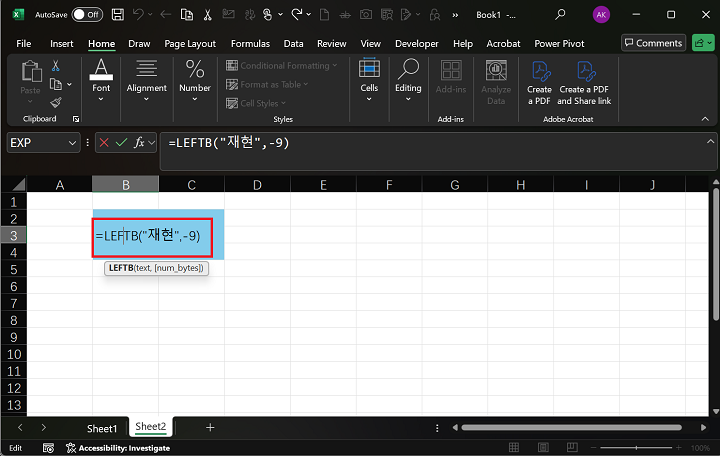
Task: Click the Save icon in title bar
Action: click(118, 15)
